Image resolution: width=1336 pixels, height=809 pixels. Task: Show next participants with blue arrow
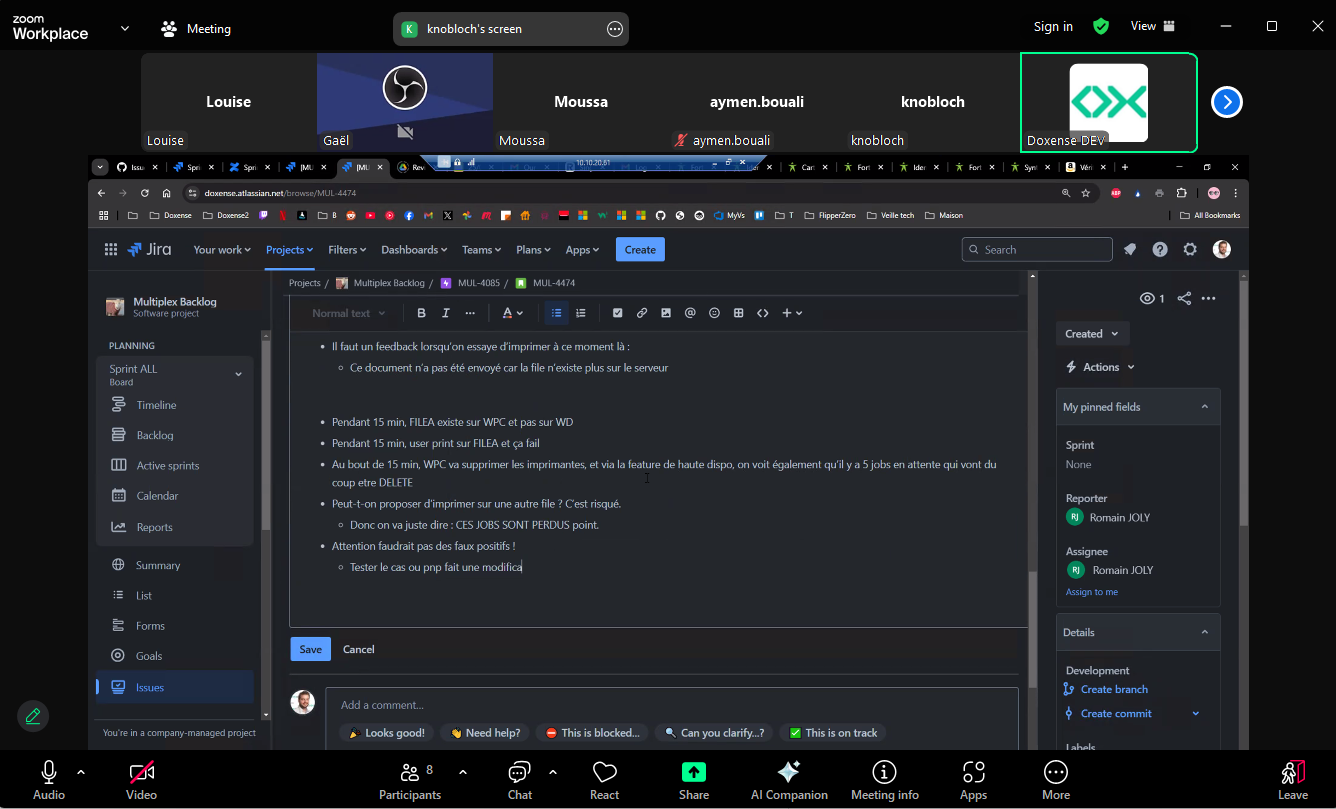tap(1227, 102)
